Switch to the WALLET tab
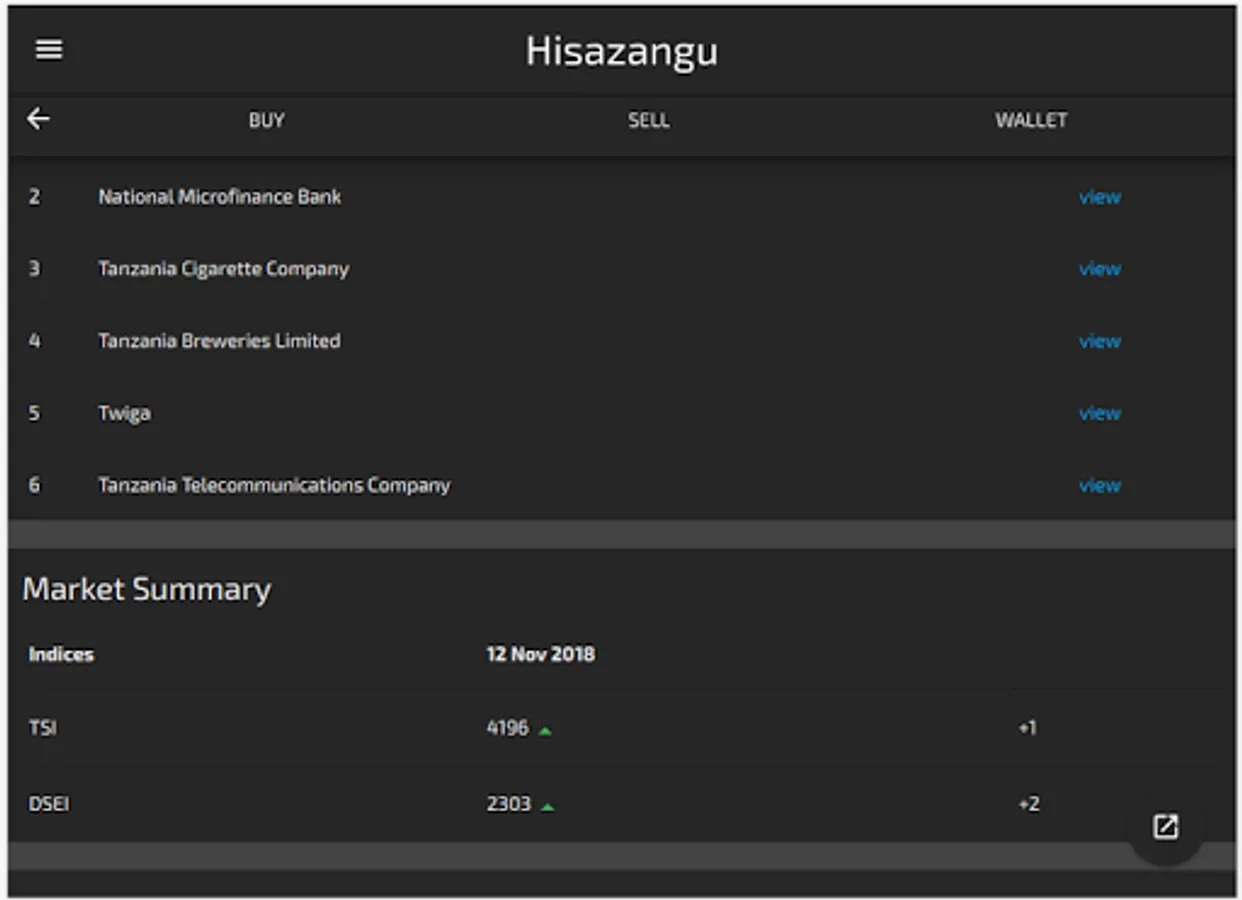Viewport: 1242px width, 900px height. pyautogui.click(x=1030, y=120)
